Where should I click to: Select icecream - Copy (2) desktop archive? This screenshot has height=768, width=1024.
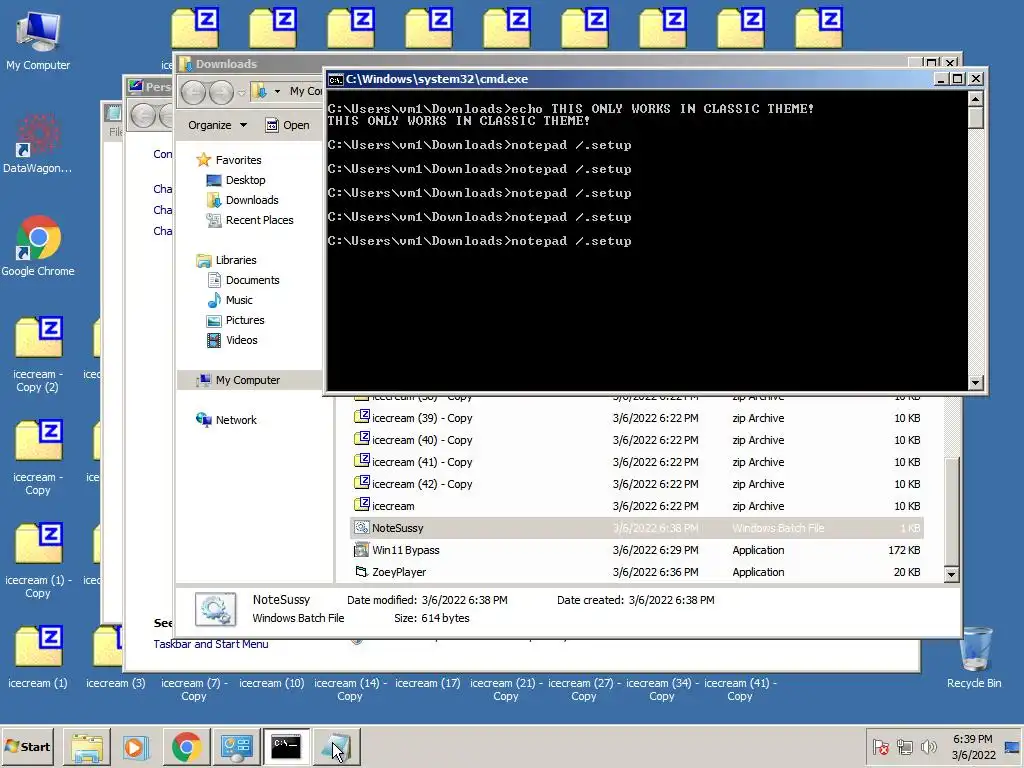(38, 355)
